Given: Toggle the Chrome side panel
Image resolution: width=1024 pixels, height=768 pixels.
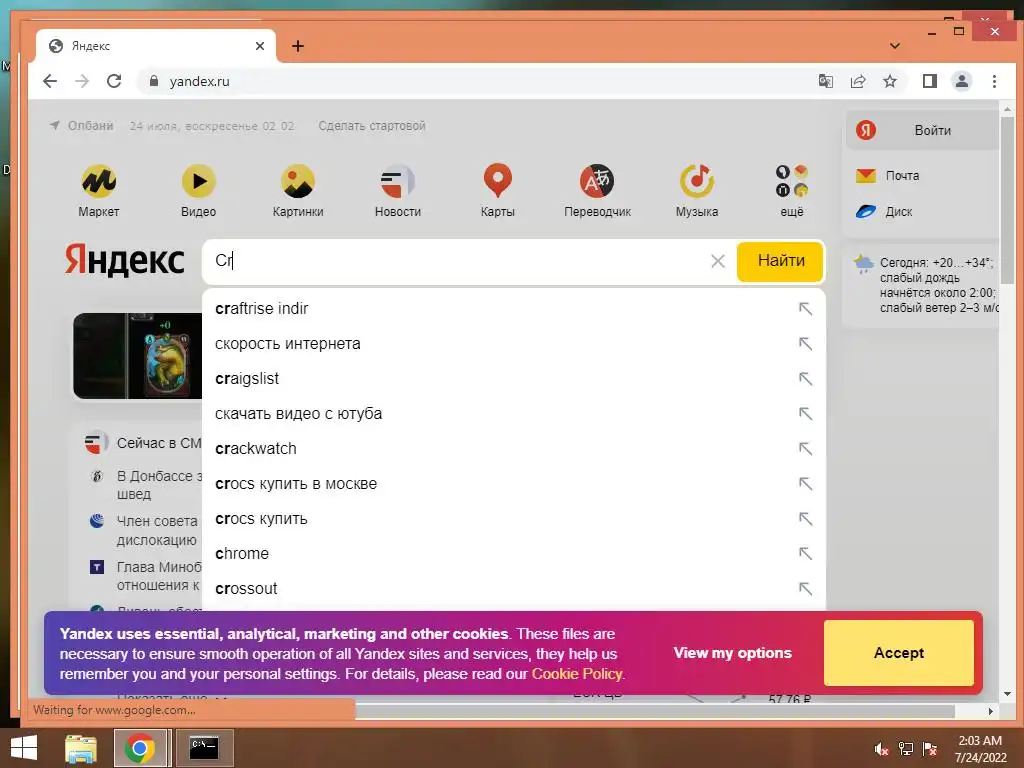Looking at the screenshot, I should coord(930,81).
